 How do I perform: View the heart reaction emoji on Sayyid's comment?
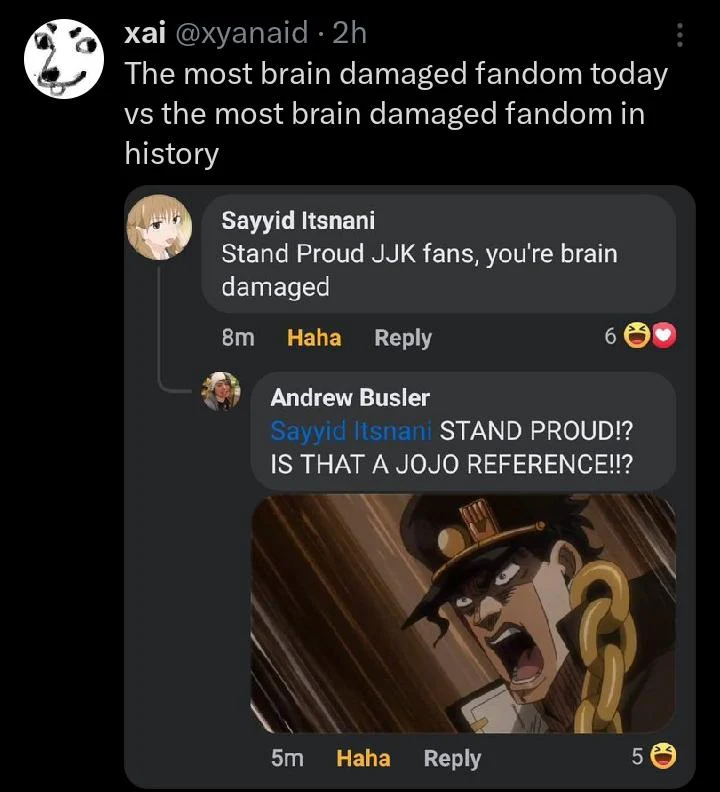point(664,335)
